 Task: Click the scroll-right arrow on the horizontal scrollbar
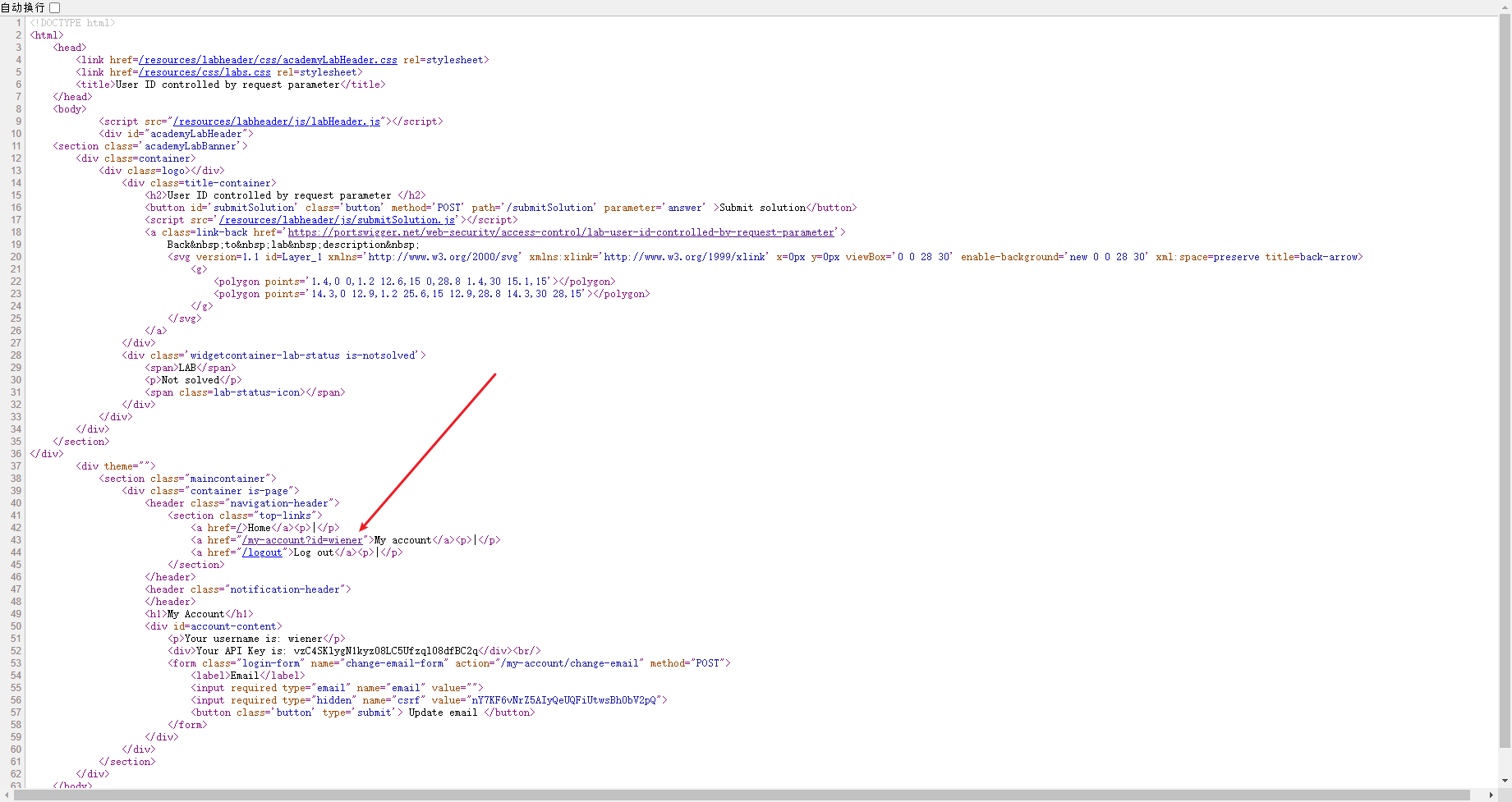click(x=1491, y=795)
